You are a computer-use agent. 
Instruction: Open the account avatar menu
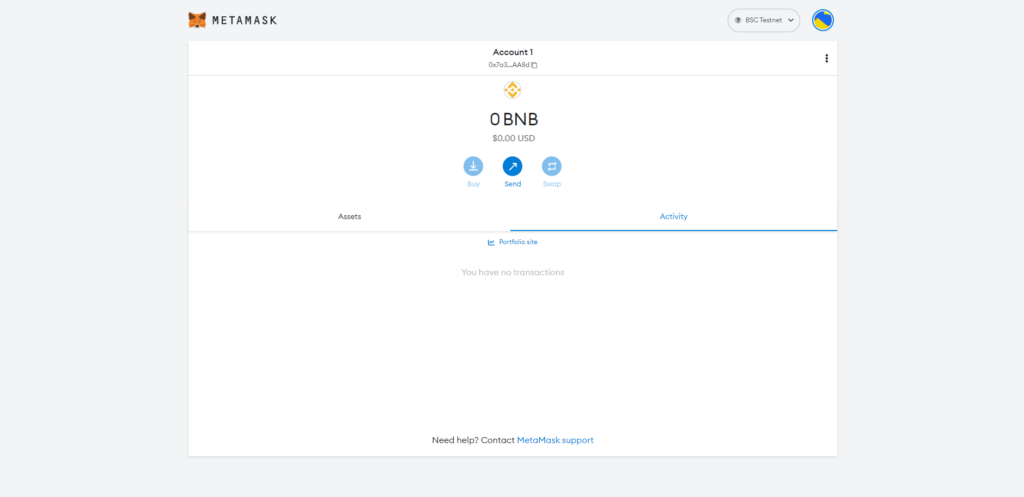[823, 20]
